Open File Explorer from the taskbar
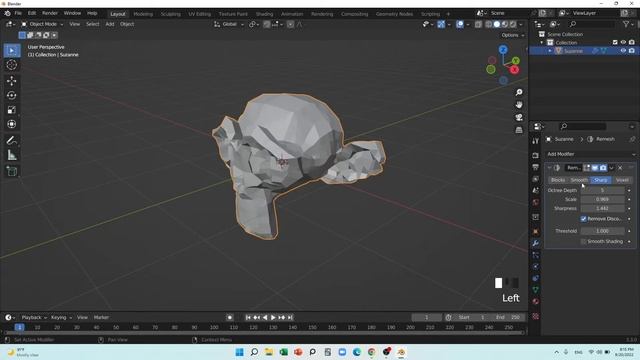Image resolution: width=640 pixels, height=360 pixels. (x=269, y=352)
